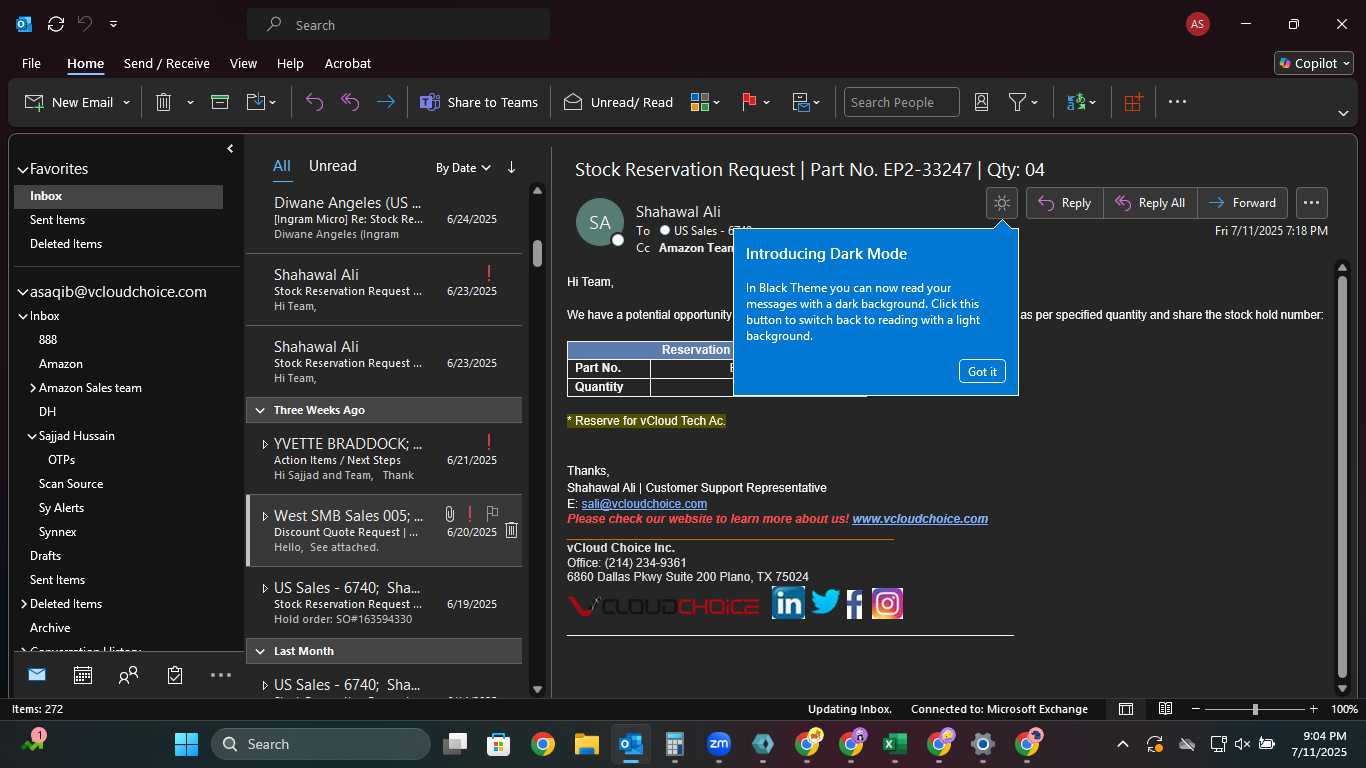Collapse the asaqib@vcloudchoice.com account
Screen dimensions: 1366x768
click(x=22, y=293)
